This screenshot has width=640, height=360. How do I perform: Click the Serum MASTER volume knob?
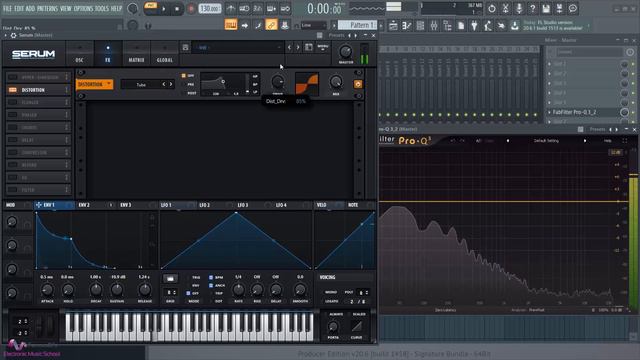346,51
